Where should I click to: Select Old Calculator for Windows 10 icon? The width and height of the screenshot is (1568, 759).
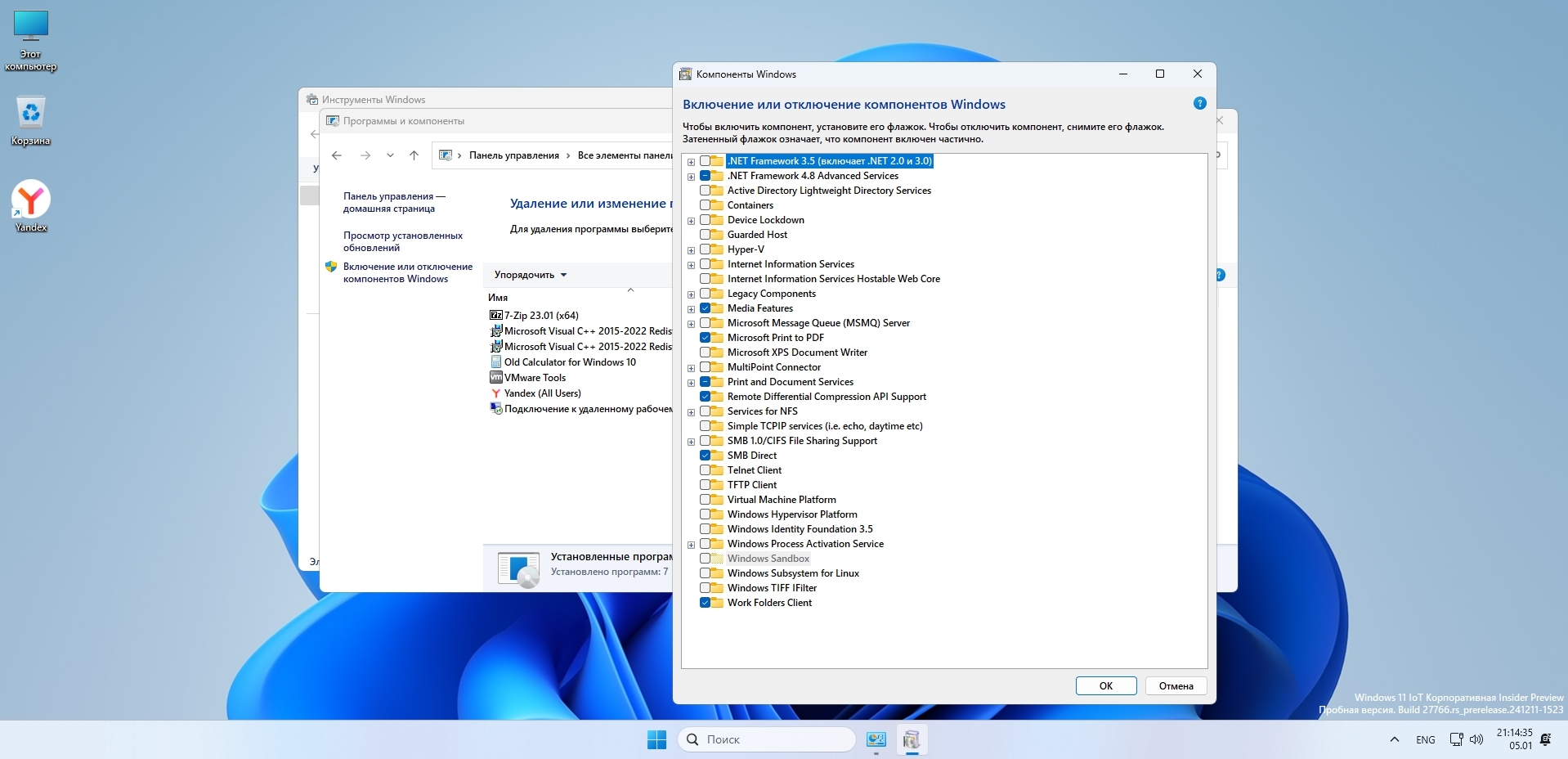pos(495,362)
